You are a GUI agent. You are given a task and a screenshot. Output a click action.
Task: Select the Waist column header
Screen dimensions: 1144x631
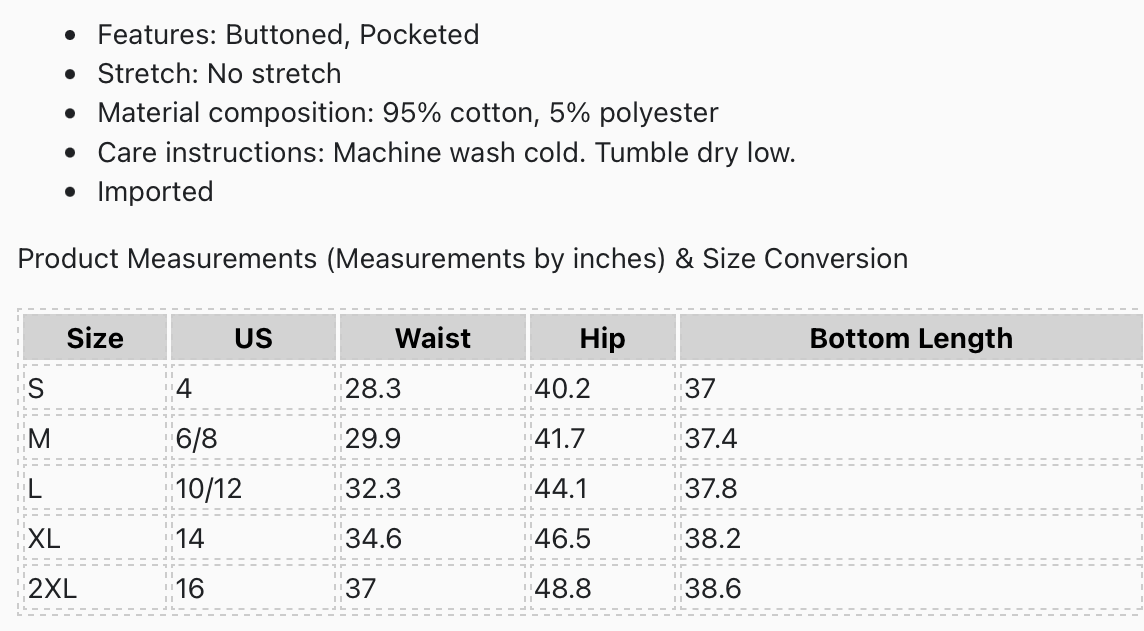click(x=433, y=338)
